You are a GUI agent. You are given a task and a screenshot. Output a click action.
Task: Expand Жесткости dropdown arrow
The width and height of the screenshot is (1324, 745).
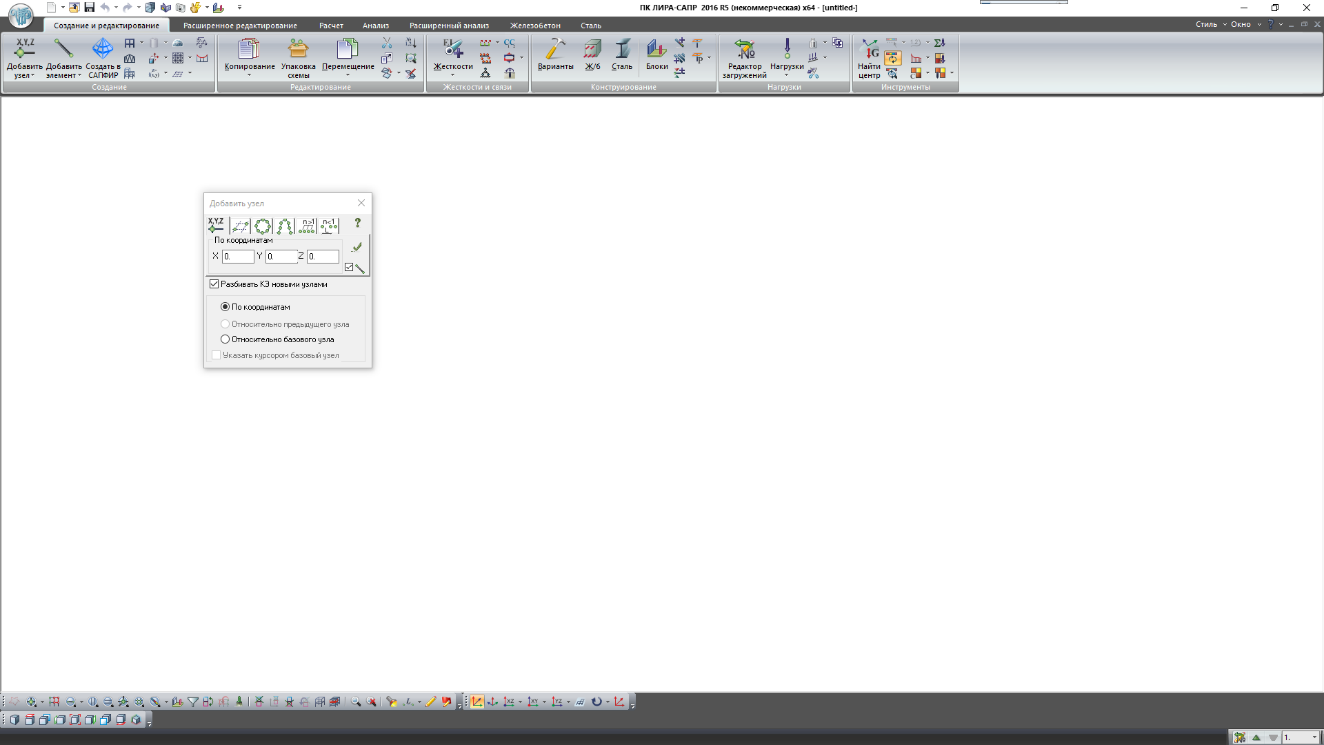tap(452, 75)
